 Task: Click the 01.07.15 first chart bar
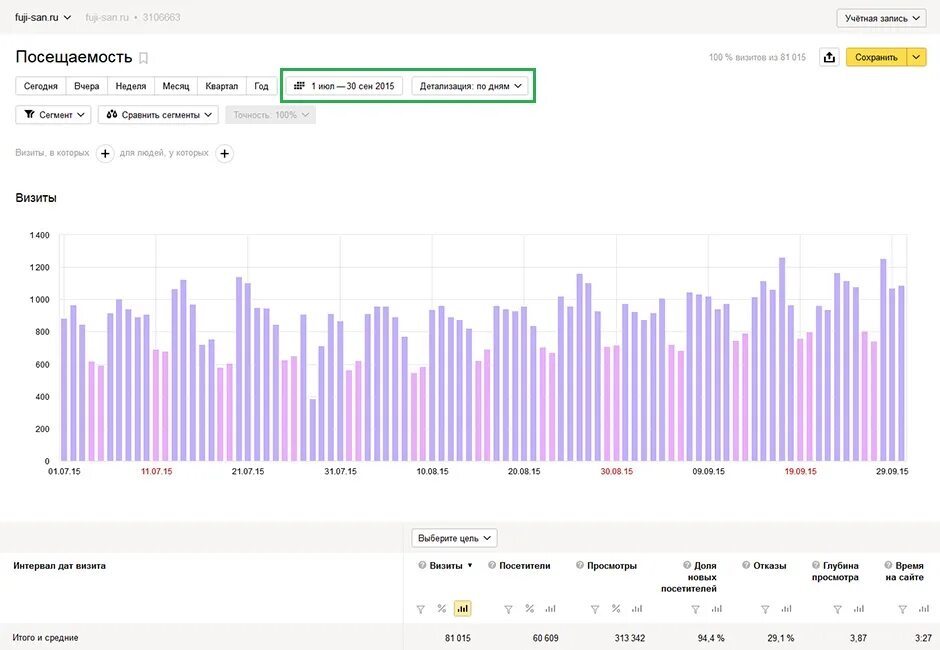64,390
